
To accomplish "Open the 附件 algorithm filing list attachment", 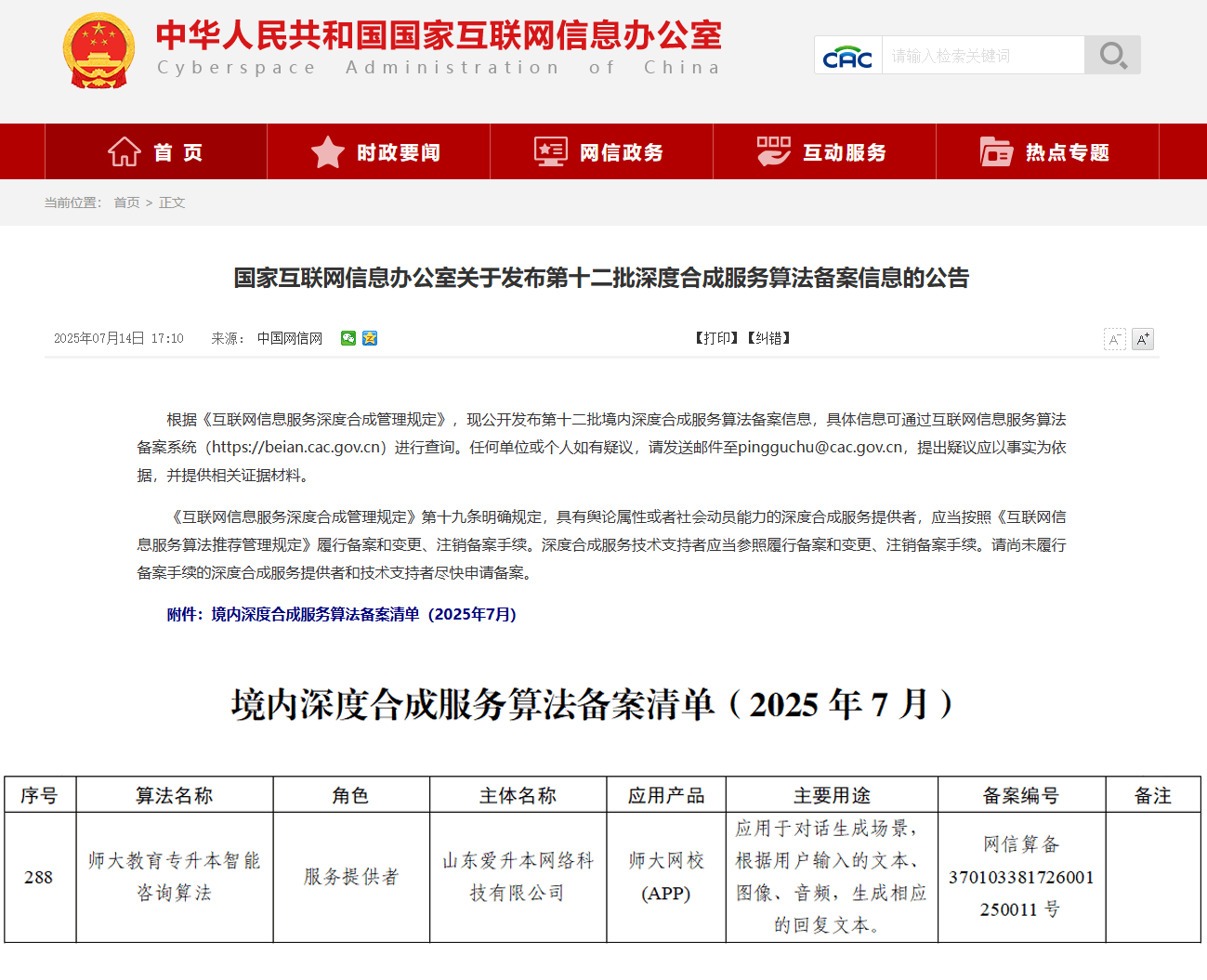I will tap(341, 614).
